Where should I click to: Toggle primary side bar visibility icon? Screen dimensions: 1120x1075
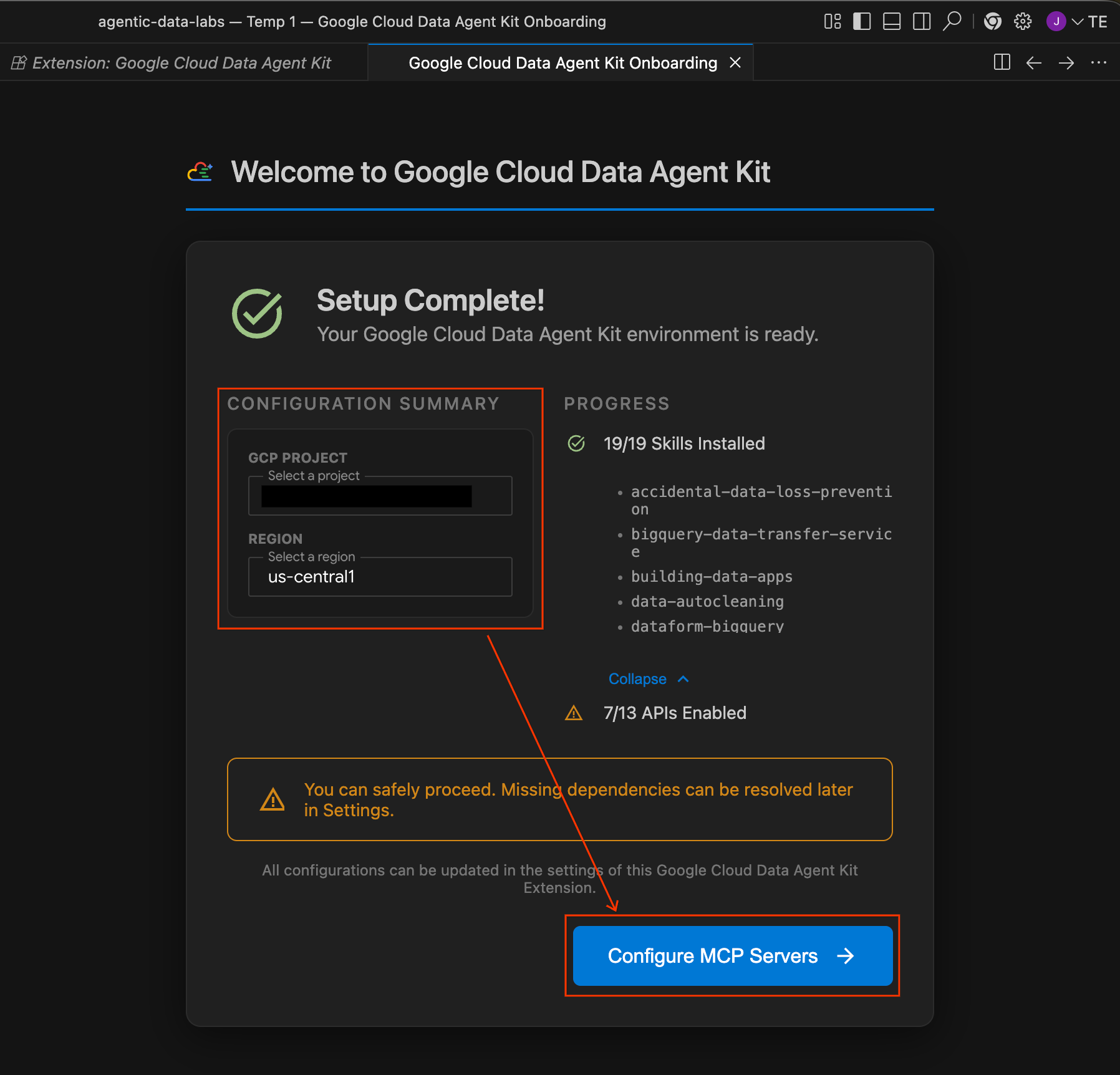click(x=862, y=22)
